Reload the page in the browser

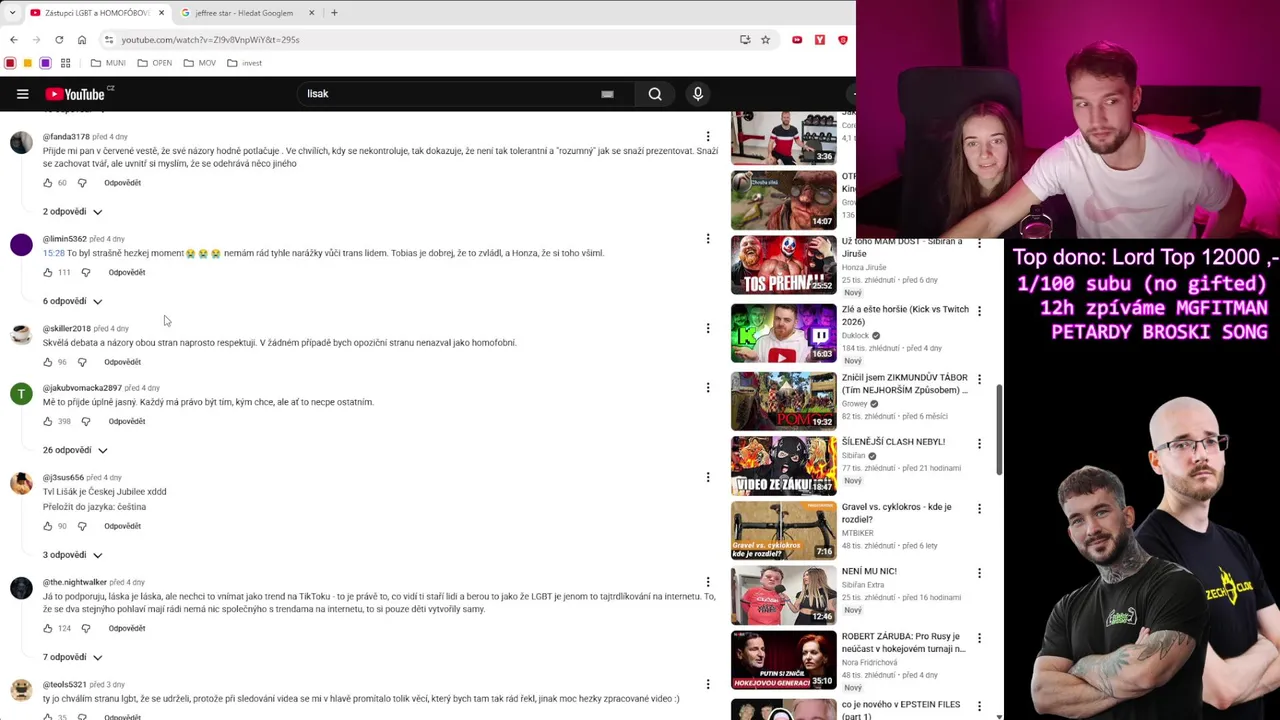pyautogui.click(x=59, y=40)
